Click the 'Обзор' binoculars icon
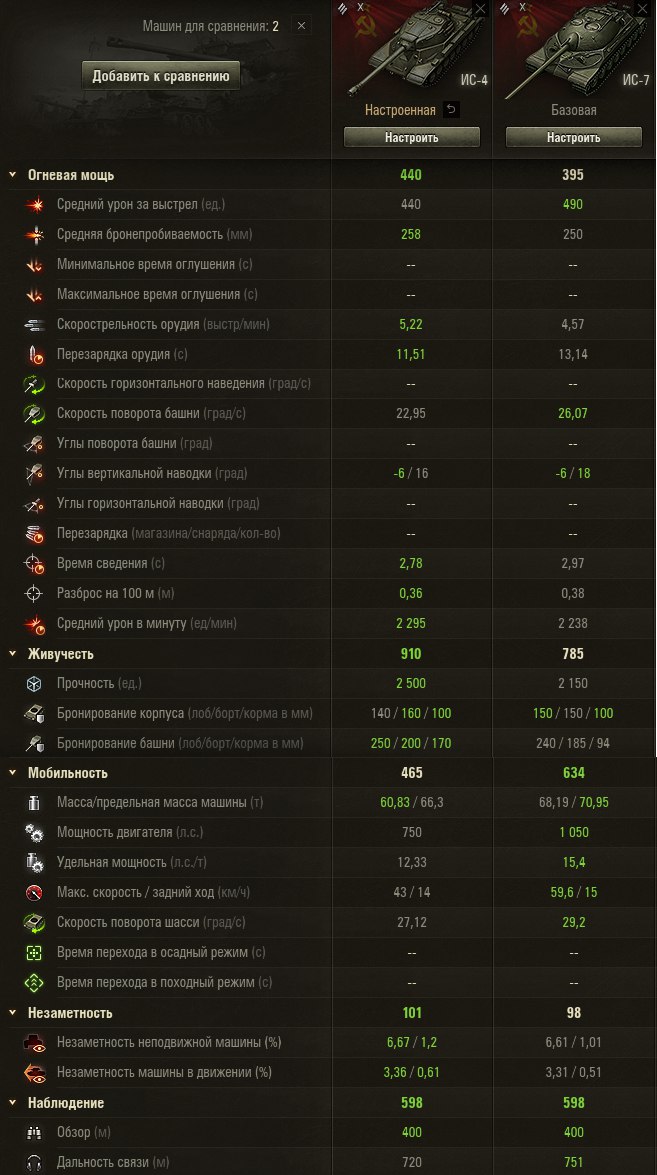 tap(35, 1133)
